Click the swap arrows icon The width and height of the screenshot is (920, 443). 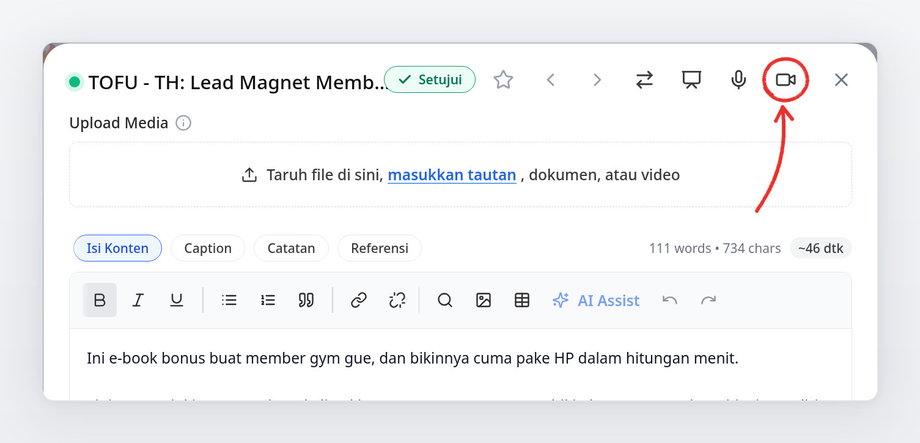(x=644, y=80)
